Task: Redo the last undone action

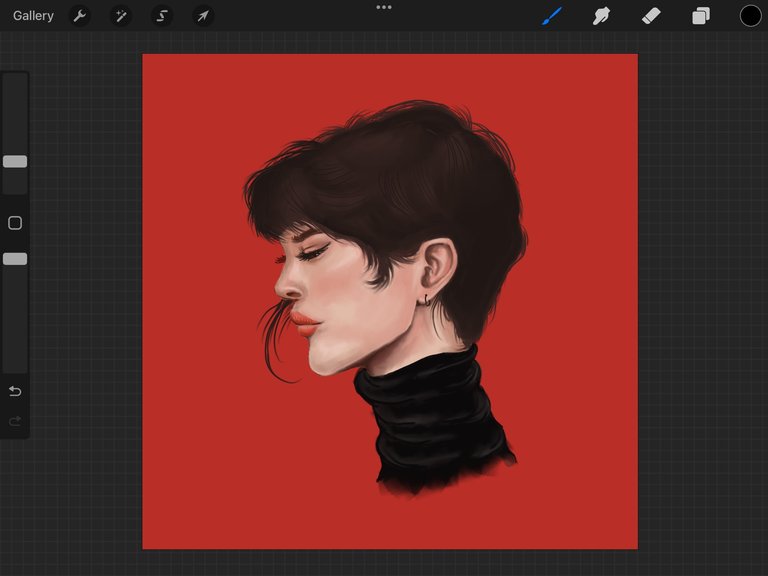Action: [x=15, y=421]
